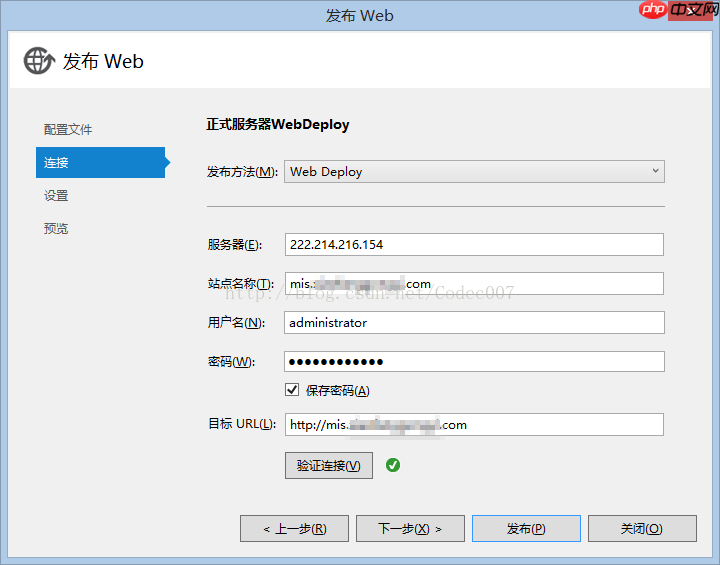Click the 站点名称(T) label

[241, 283]
